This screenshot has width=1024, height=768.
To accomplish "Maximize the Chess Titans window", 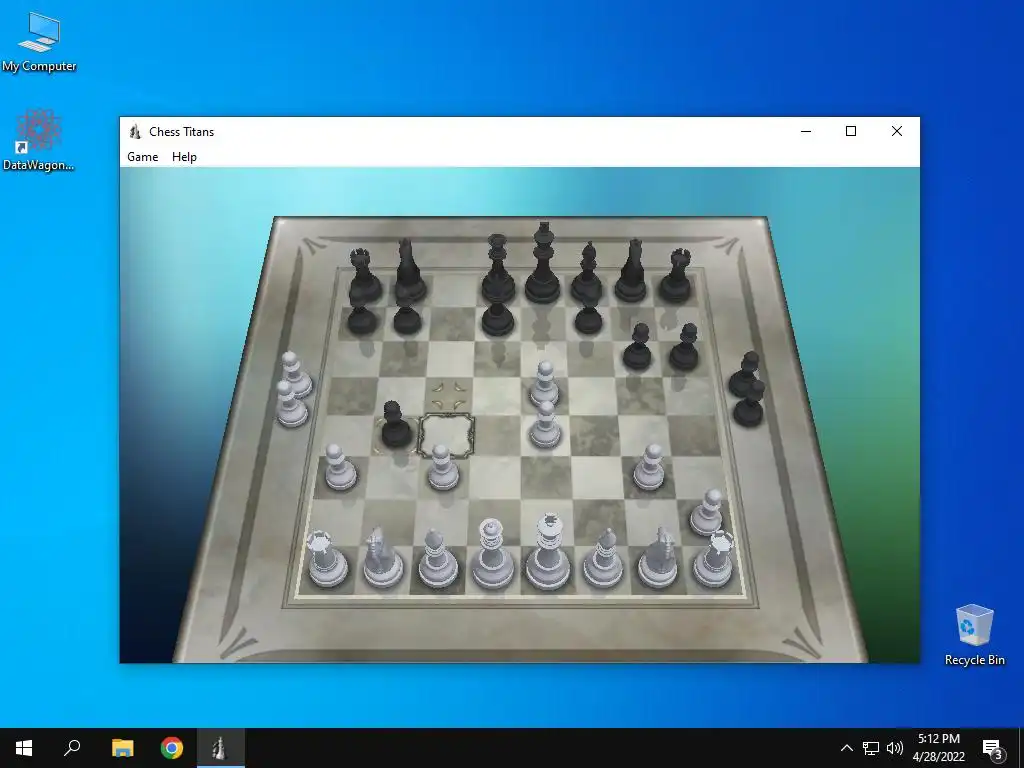I will (851, 131).
